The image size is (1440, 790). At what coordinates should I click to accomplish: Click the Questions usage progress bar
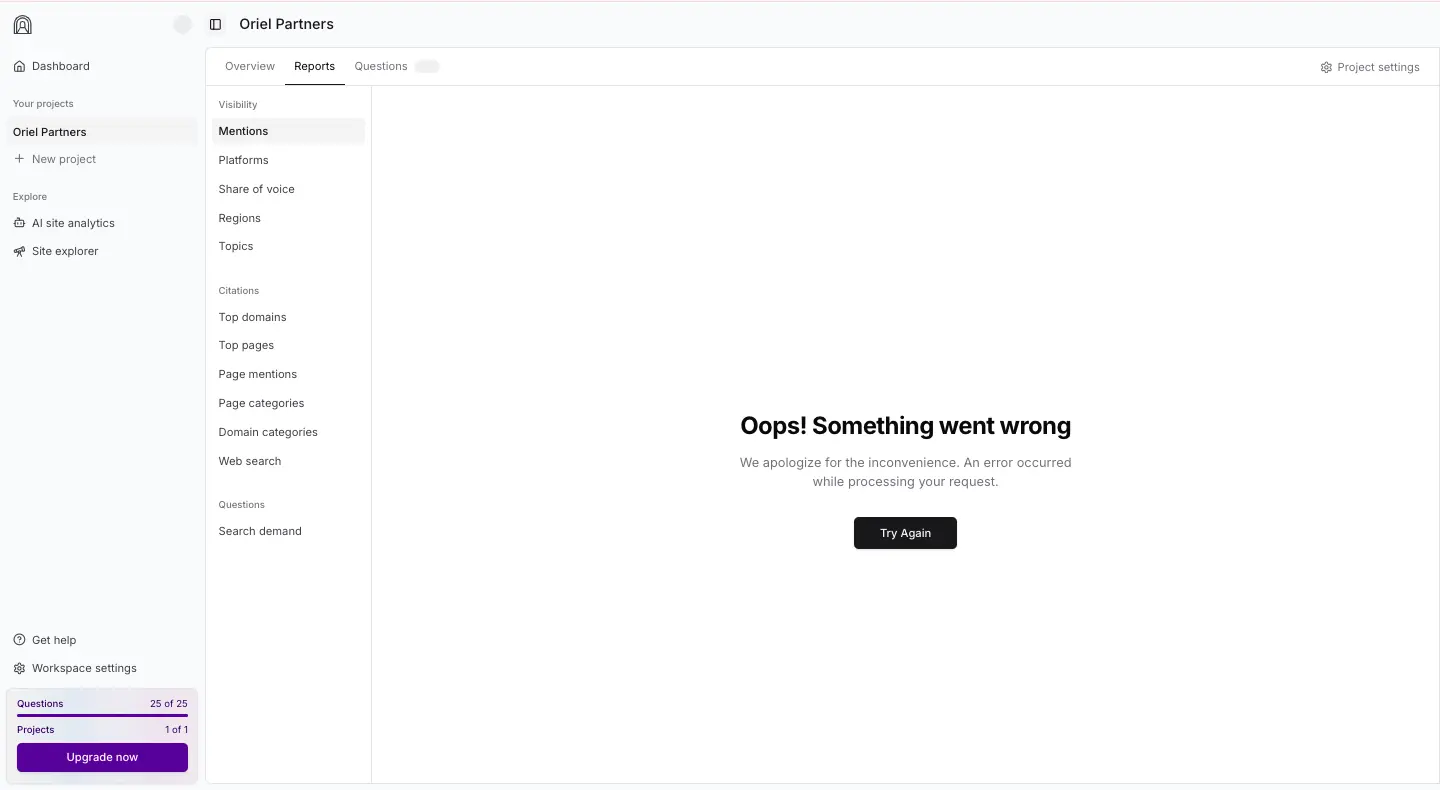[x=102, y=715]
